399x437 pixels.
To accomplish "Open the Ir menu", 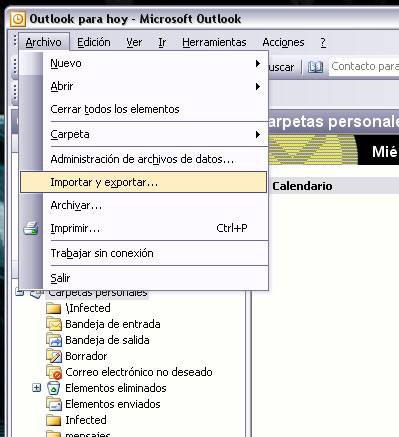I will tap(162, 42).
